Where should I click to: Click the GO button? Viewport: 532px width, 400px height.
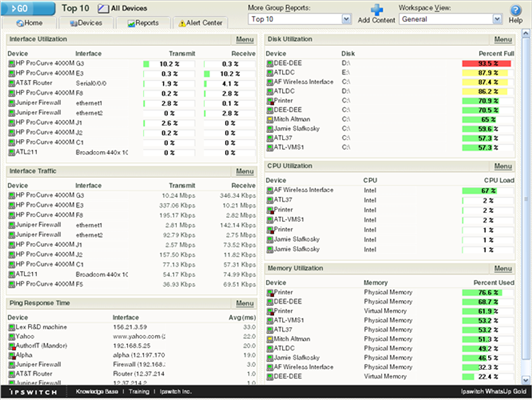[28, 8]
